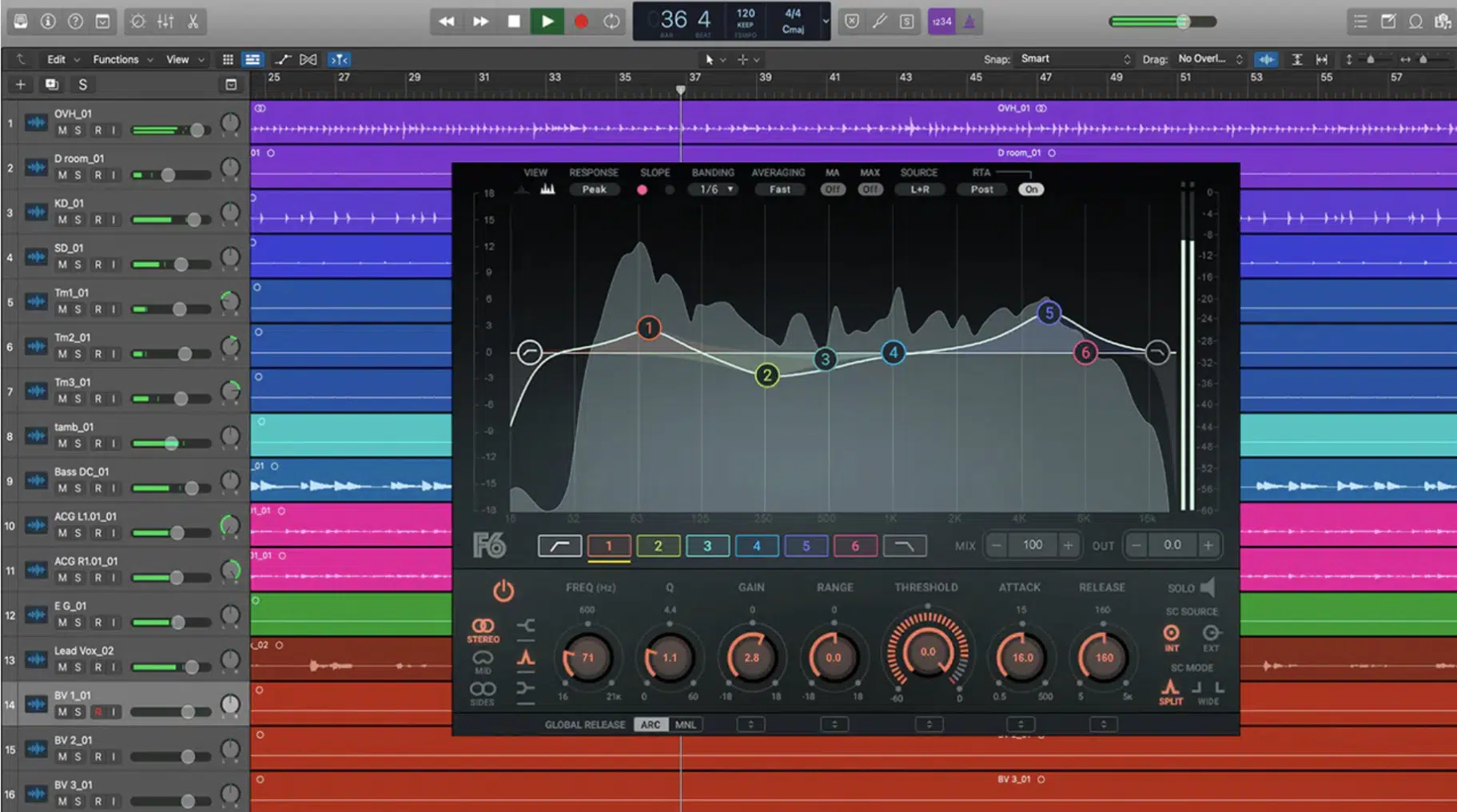The image size is (1457, 812).
Task: Toggle the Catch Playhead button
Action: point(339,59)
